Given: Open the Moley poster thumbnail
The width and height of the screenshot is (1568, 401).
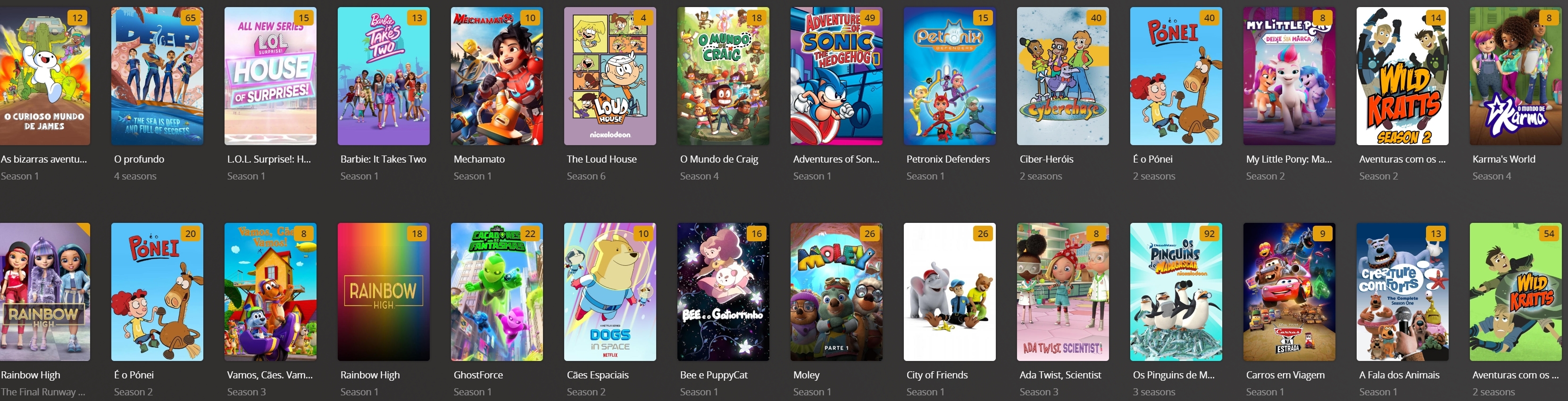Looking at the screenshot, I should 836,292.
